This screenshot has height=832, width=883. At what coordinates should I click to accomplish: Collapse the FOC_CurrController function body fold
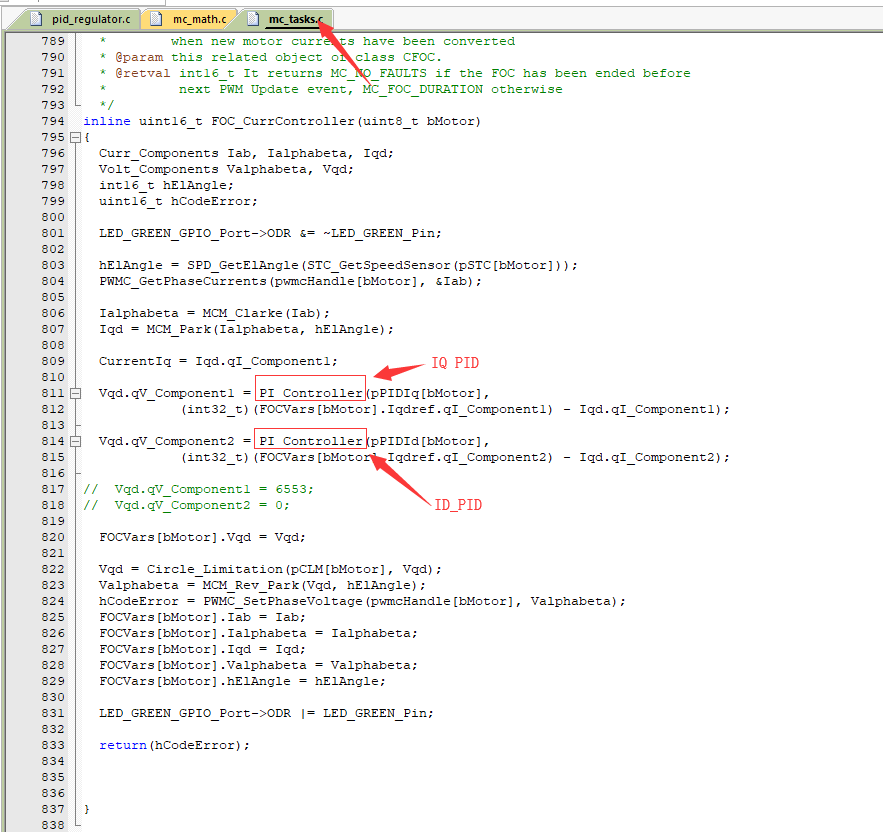coord(76,137)
